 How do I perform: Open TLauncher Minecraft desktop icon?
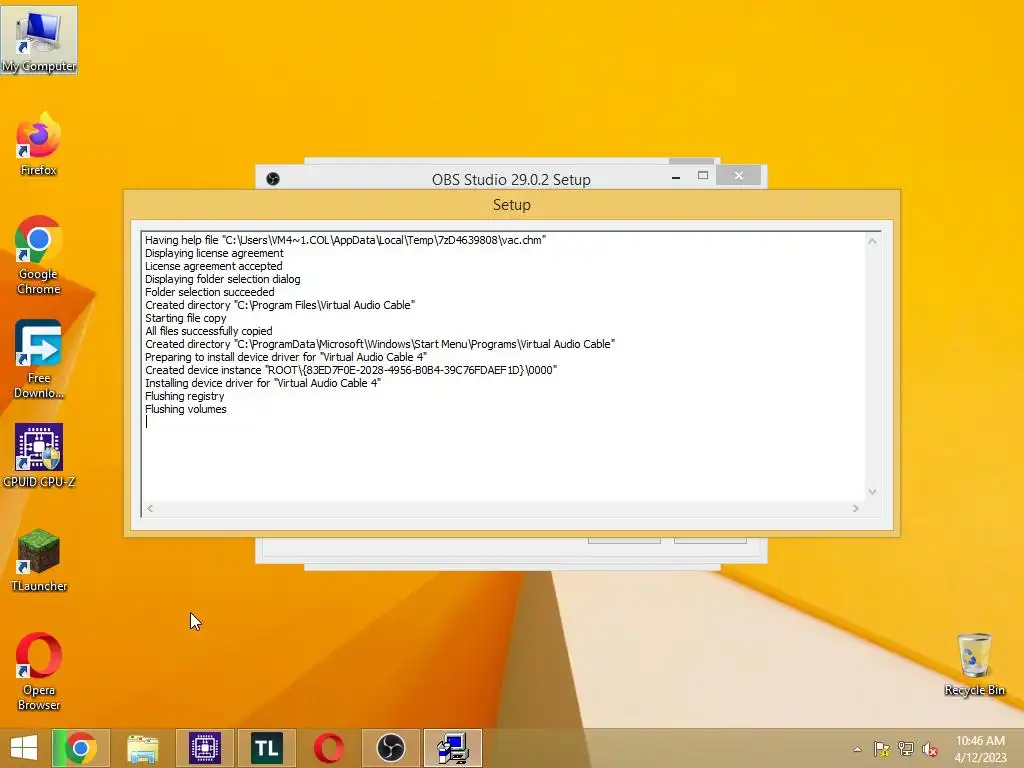pyautogui.click(x=39, y=560)
